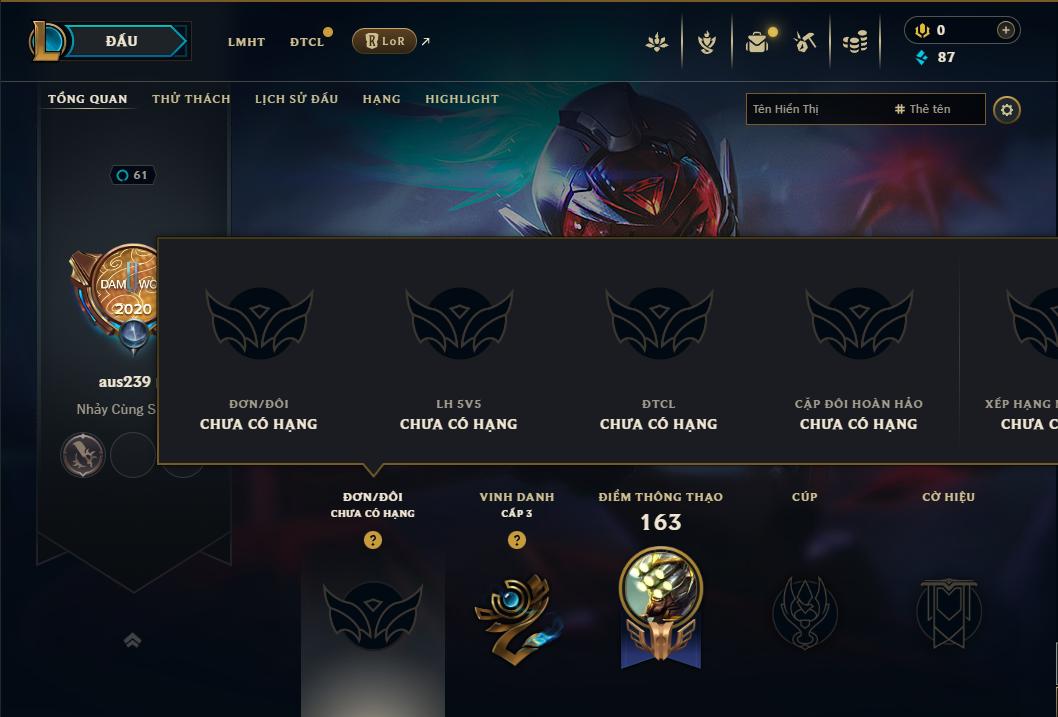Click the question mark under Đơn/Đôi
This screenshot has height=717, width=1058.
pyautogui.click(x=372, y=540)
